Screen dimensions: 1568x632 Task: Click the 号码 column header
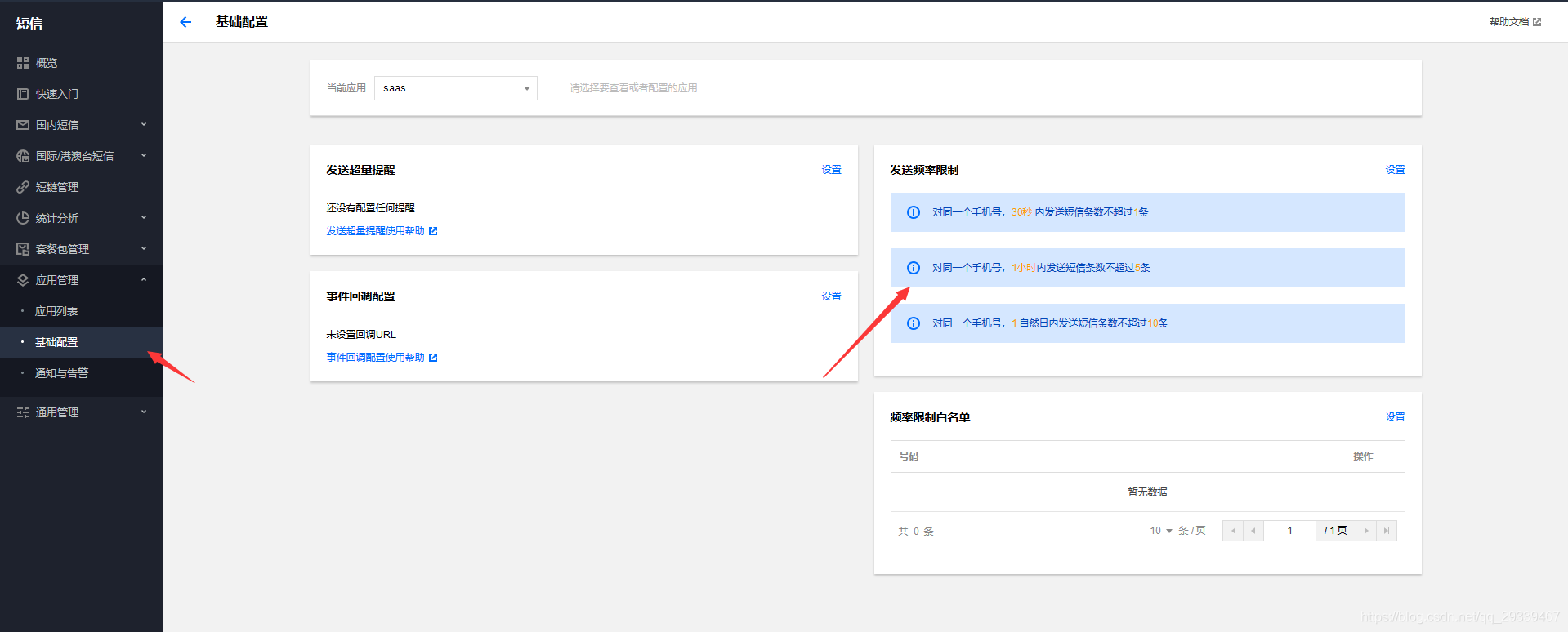[x=909, y=456]
